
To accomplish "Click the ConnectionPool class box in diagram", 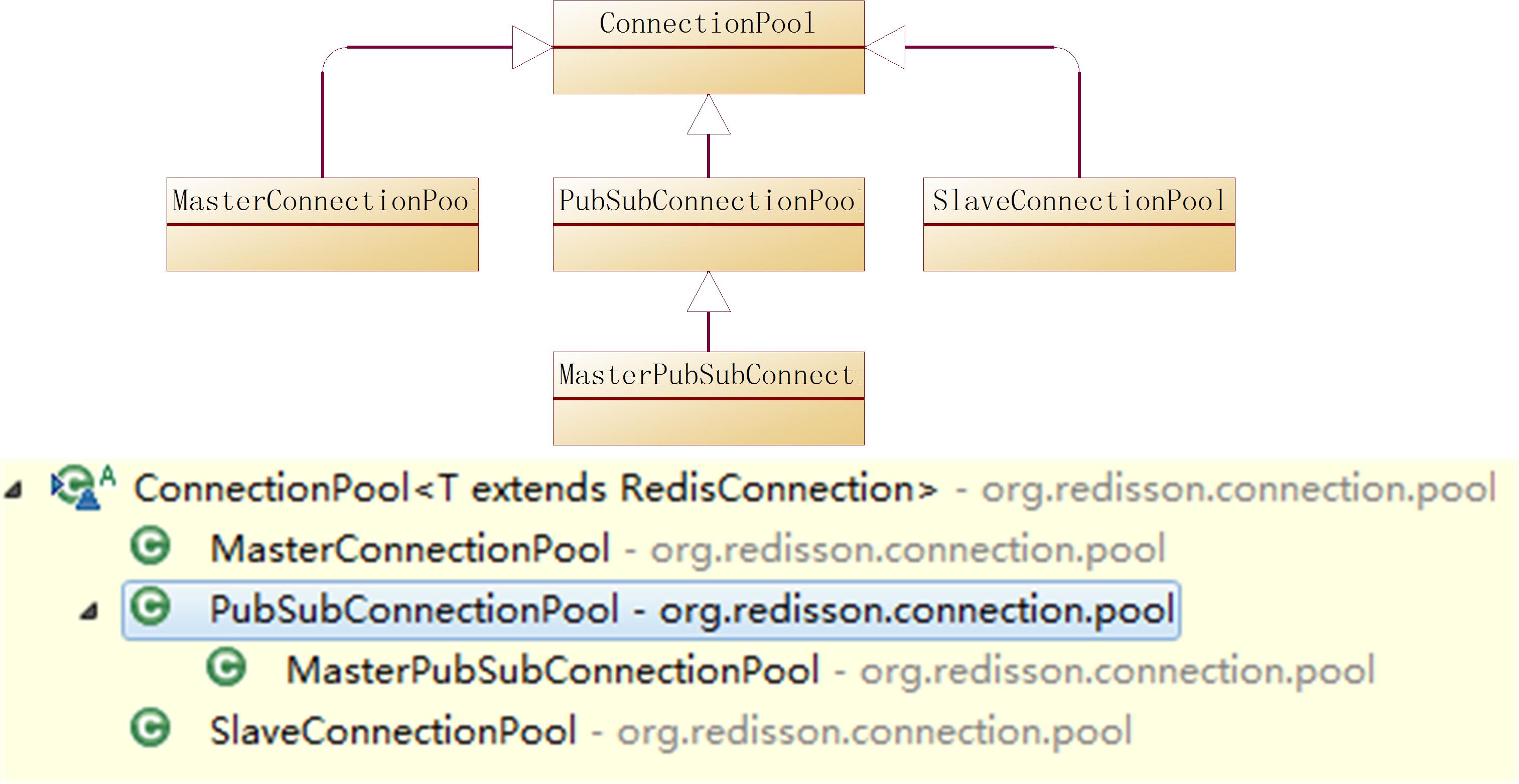I will pyautogui.click(x=708, y=47).
